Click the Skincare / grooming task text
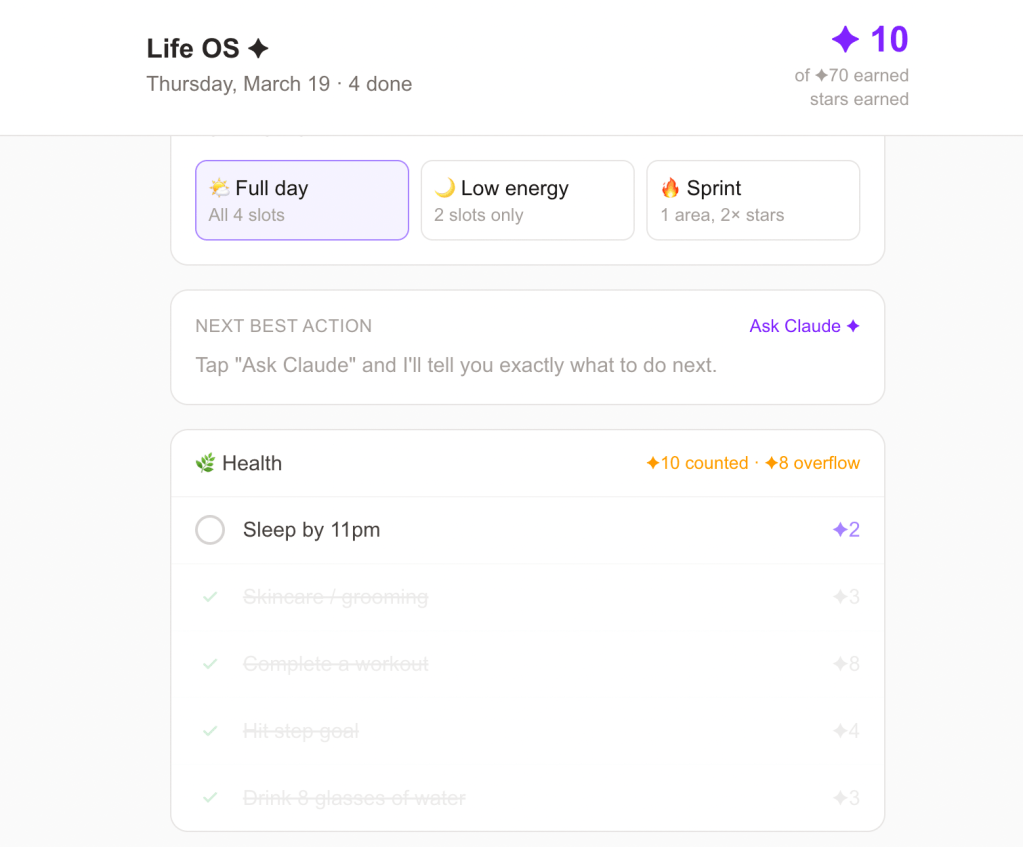 335,597
